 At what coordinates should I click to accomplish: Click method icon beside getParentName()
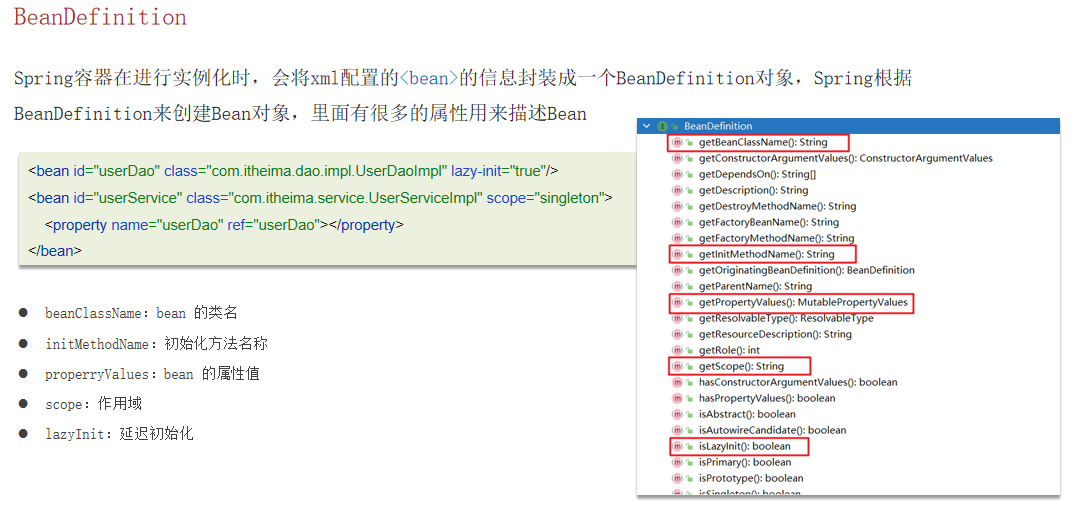pyautogui.click(x=678, y=286)
